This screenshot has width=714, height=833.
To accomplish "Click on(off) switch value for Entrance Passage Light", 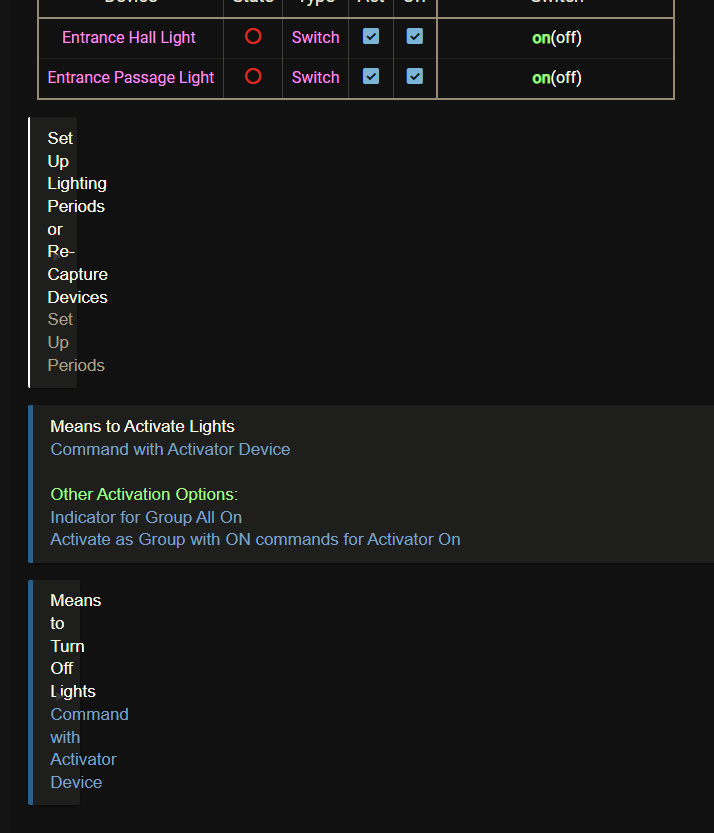I will 556,78.
